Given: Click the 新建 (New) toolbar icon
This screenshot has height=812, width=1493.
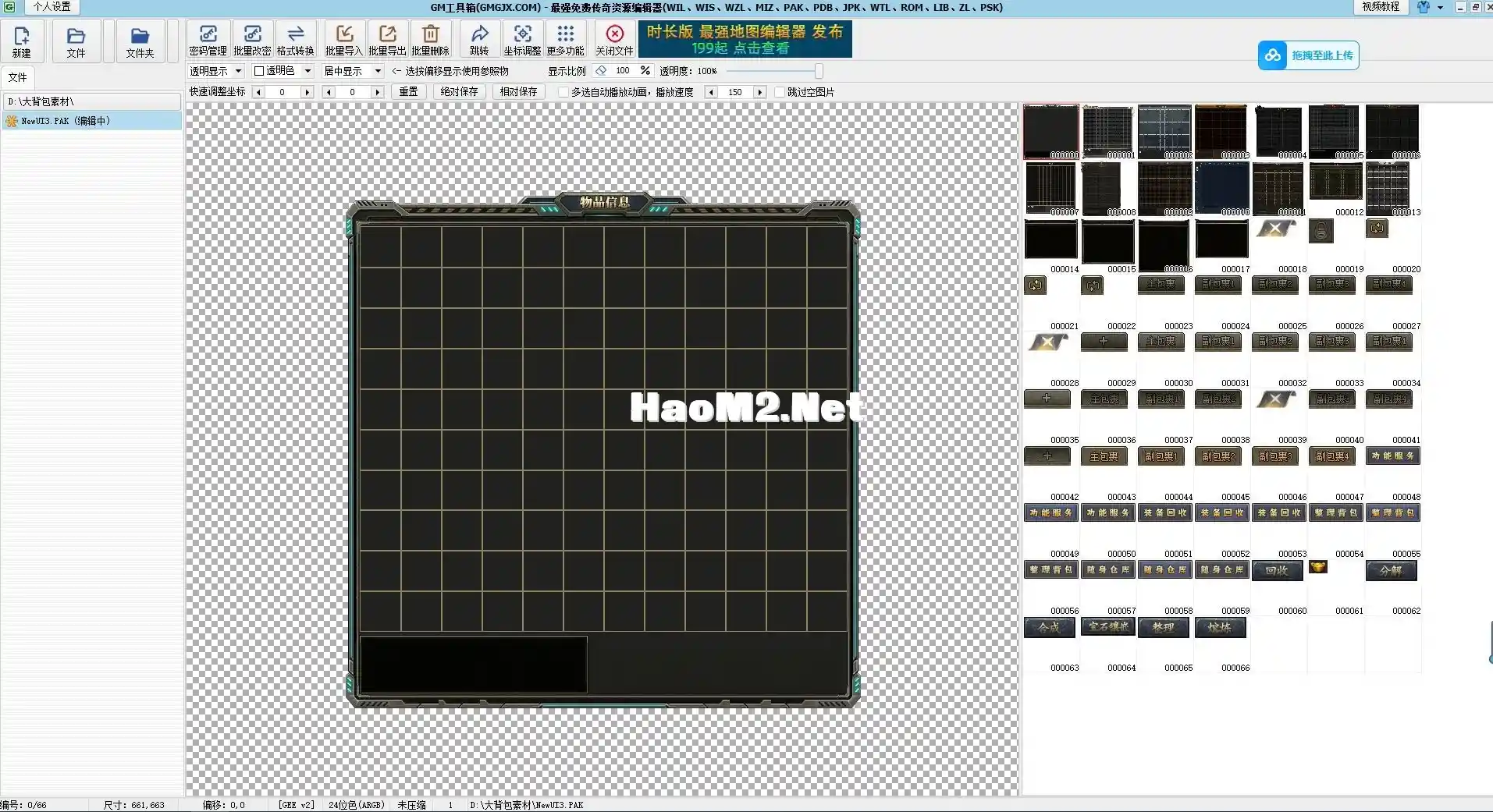Looking at the screenshot, I should point(21,41).
